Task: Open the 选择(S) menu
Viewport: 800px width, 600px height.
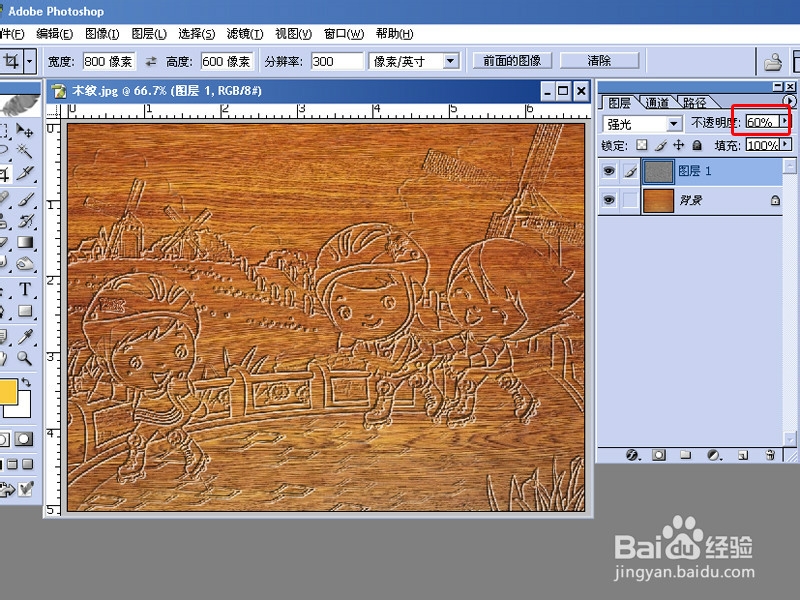Action: (x=196, y=34)
